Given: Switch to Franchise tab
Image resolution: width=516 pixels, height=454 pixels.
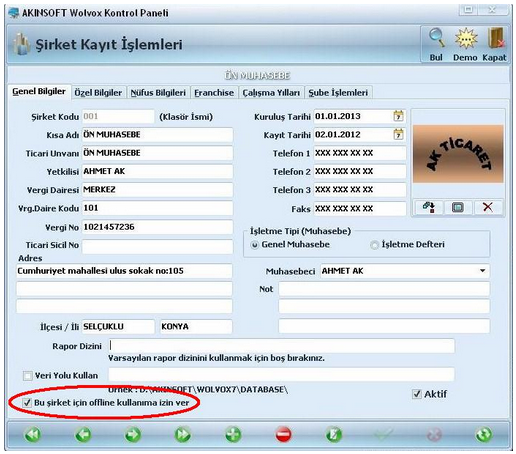Looking at the screenshot, I should click(214, 92).
